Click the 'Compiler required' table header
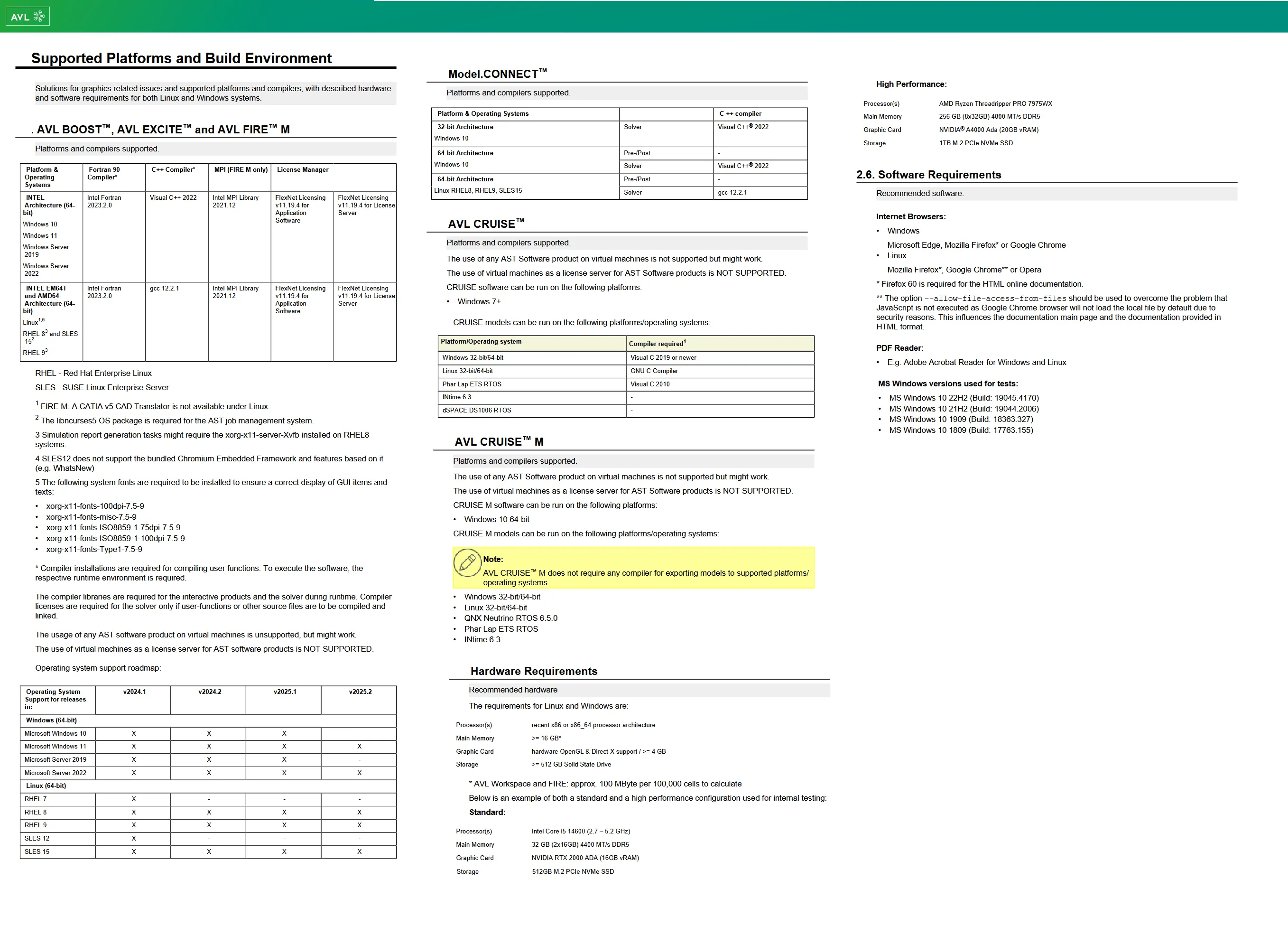Image resolution: width=1288 pixels, height=926 pixels. pos(657,344)
